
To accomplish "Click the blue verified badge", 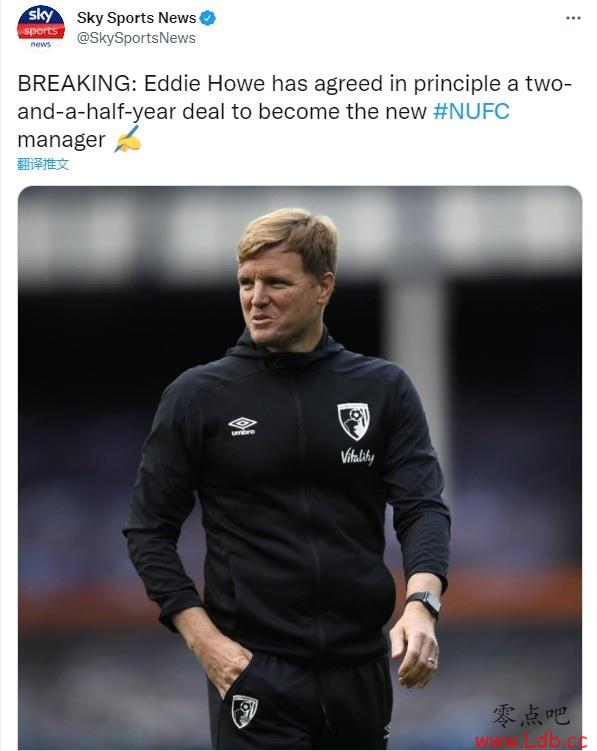I will (x=207, y=18).
